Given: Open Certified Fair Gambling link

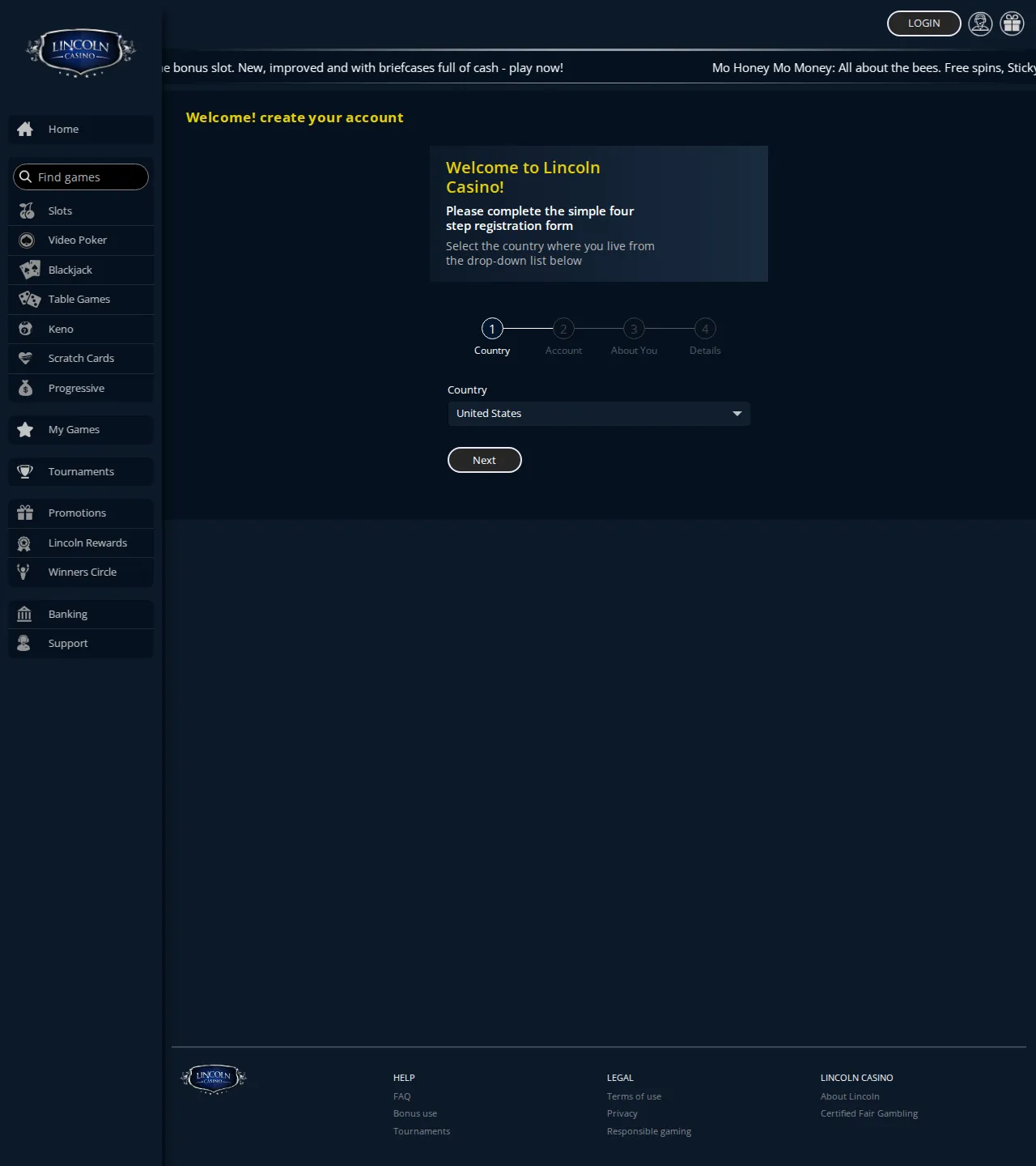Looking at the screenshot, I should [x=869, y=1113].
